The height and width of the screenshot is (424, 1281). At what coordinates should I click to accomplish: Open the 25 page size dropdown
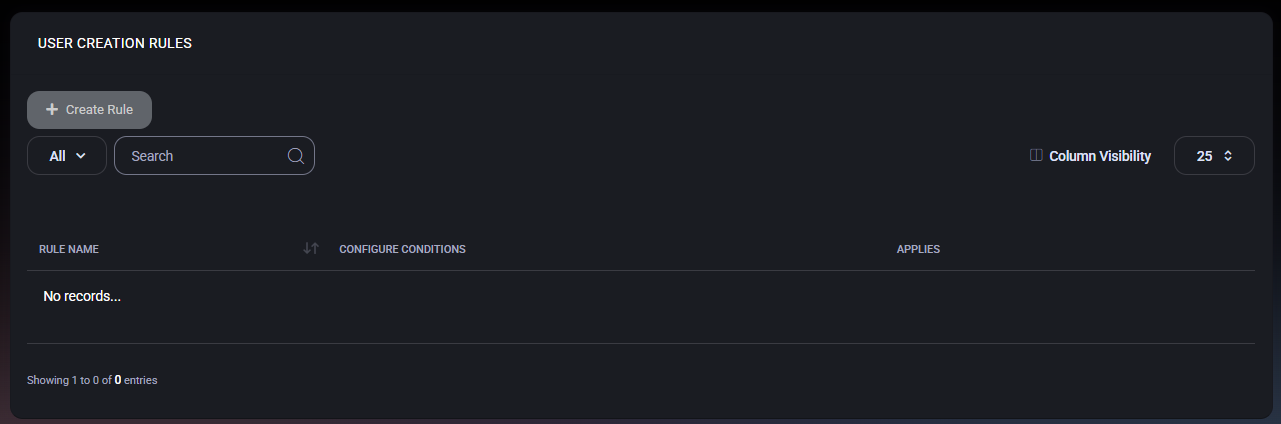[1213, 156]
